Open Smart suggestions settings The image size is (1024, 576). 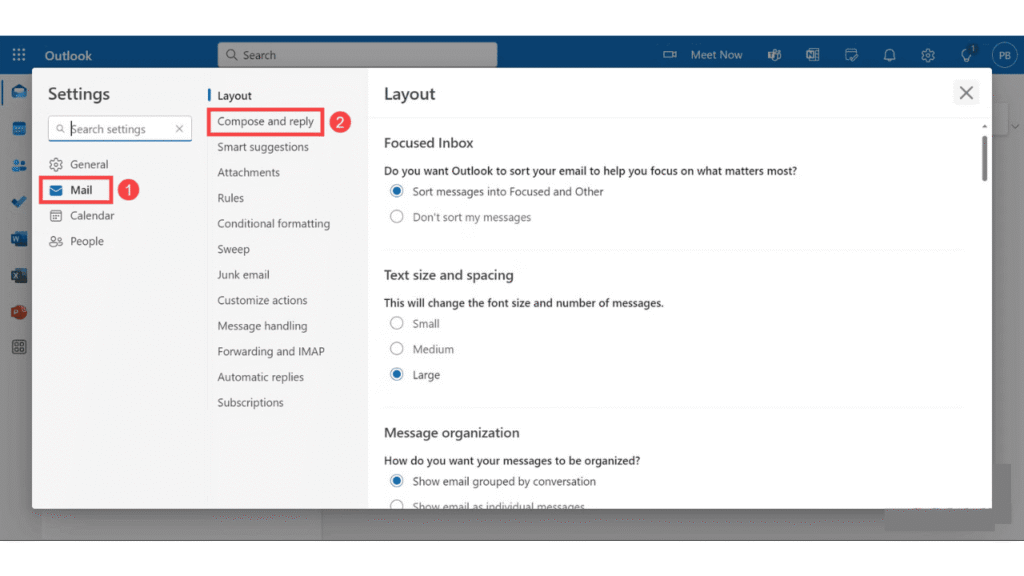pyautogui.click(x=263, y=147)
